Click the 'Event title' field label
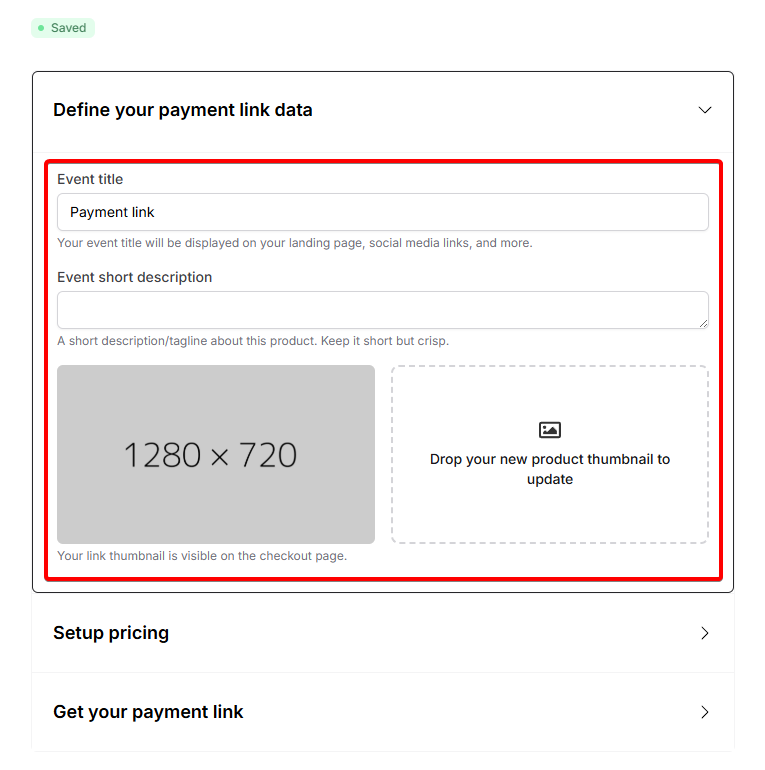The height and width of the screenshot is (770, 765). [x=90, y=179]
